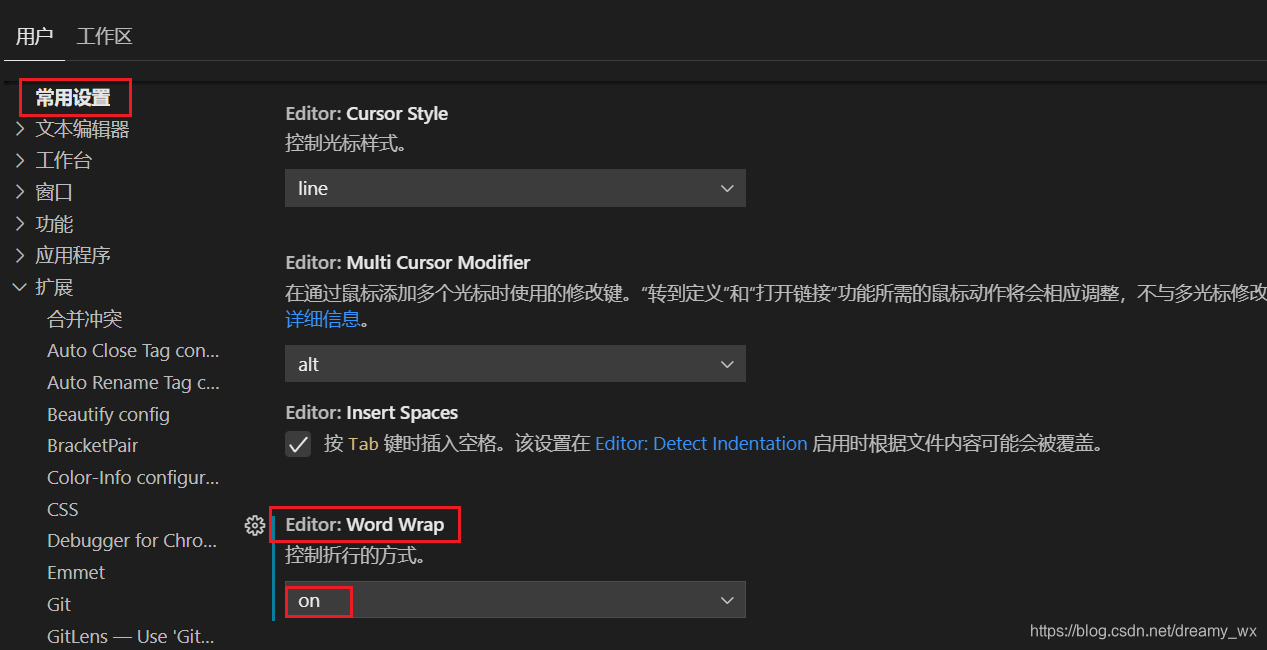Select the Auto Close Tag configuration entry
Image resolution: width=1267 pixels, height=650 pixels.
click(x=133, y=351)
